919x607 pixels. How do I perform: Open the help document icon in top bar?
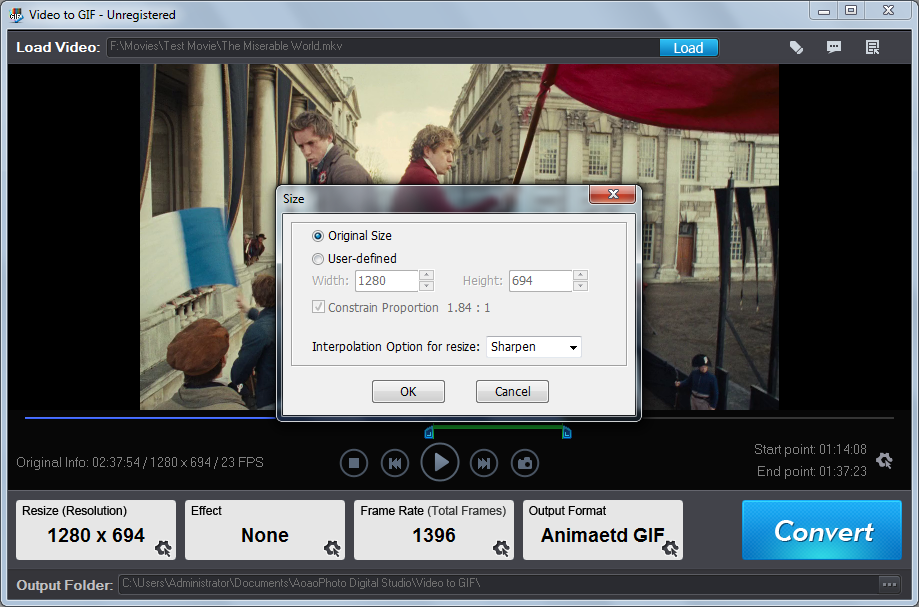(873, 47)
